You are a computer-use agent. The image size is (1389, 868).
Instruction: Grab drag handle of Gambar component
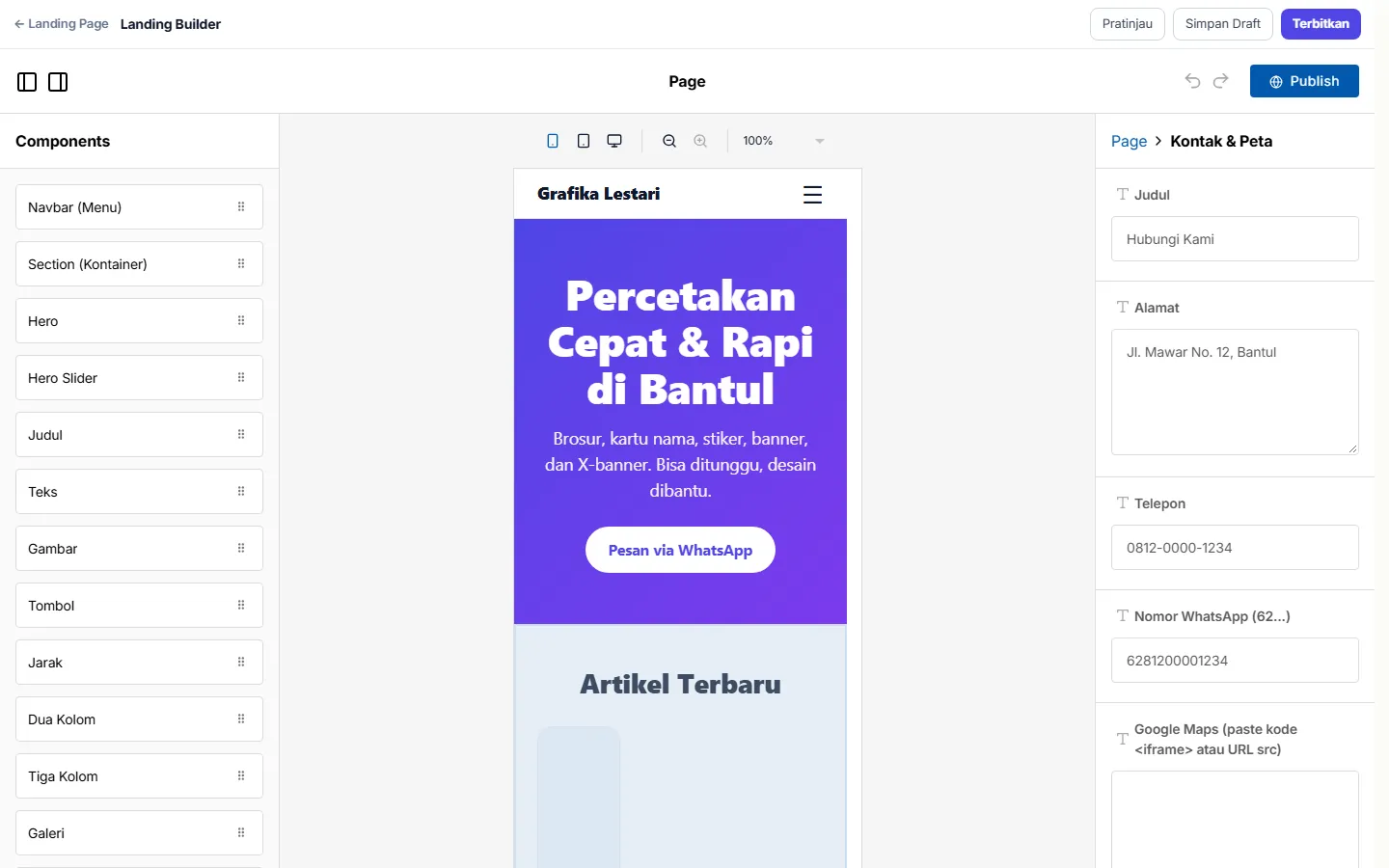[x=241, y=548]
